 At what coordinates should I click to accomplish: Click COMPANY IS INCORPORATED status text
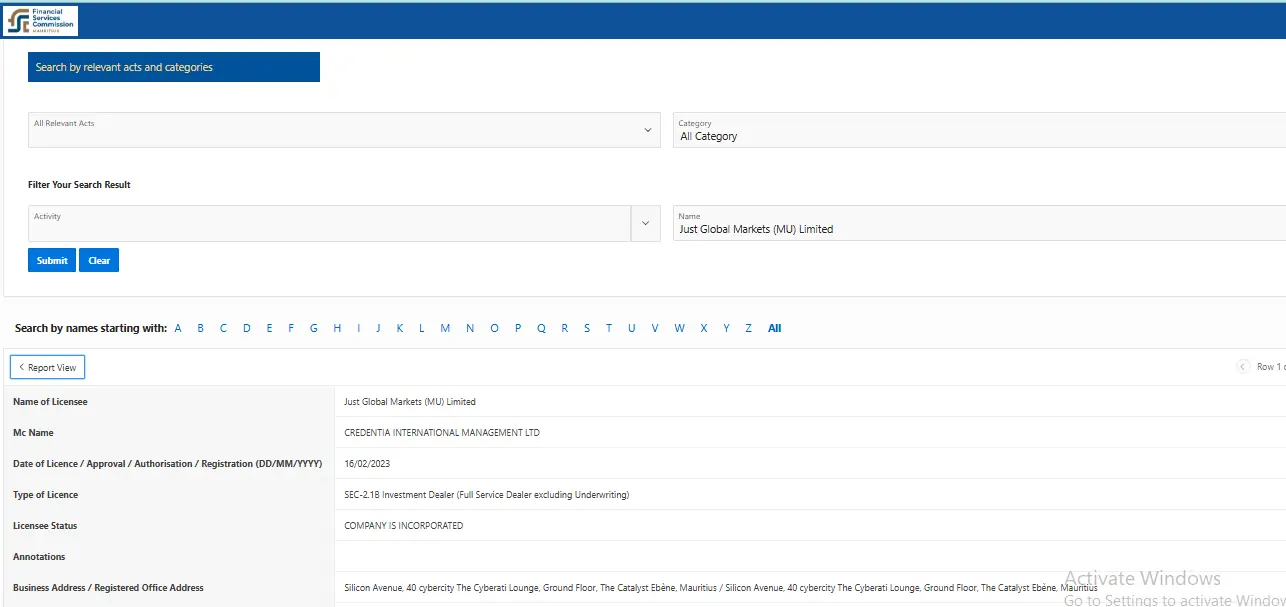[404, 526]
